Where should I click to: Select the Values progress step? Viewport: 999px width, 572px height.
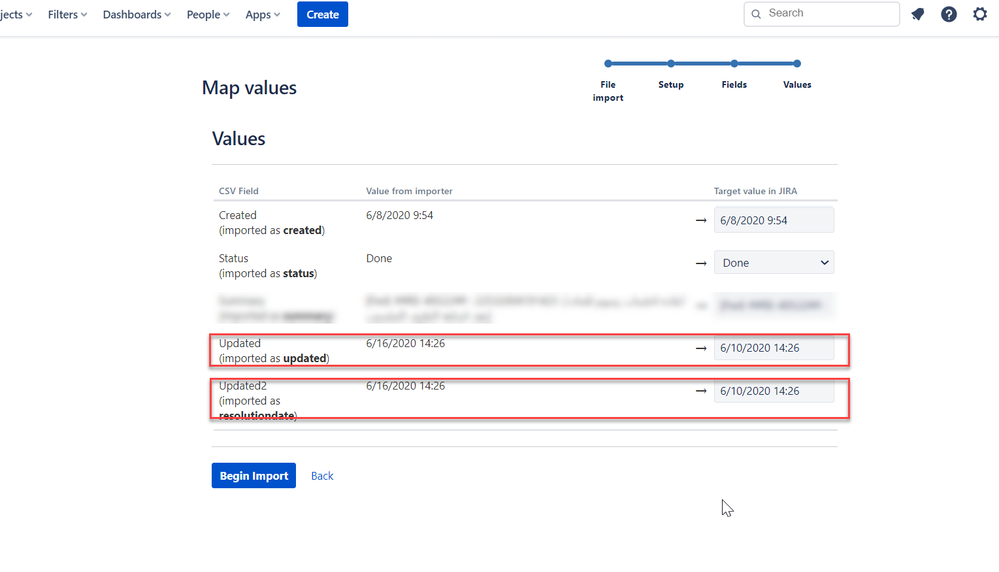tap(797, 75)
